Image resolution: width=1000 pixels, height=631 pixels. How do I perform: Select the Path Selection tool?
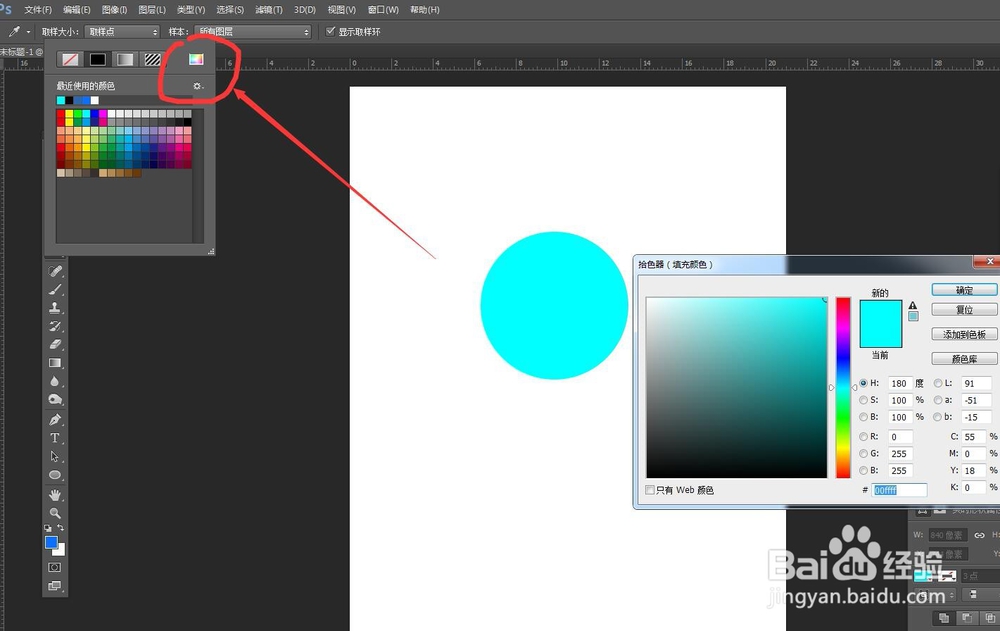click(55, 457)
